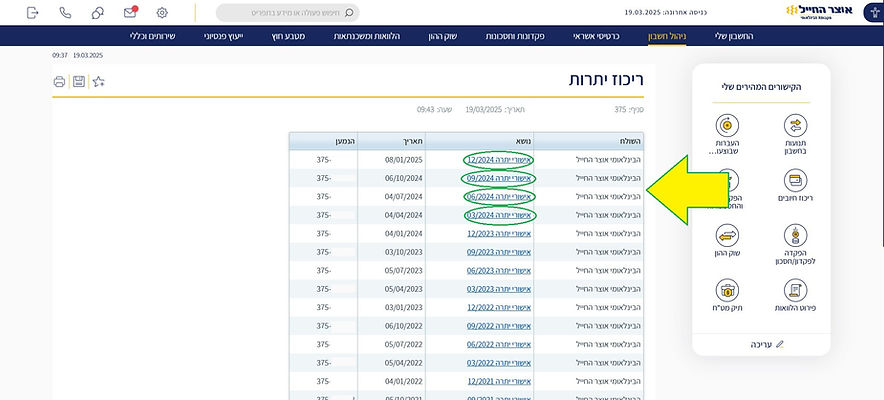Open 'פירוט הלוואות' quick link icon
This screenshot has width=884, height=400.
[x=795, y=291]
